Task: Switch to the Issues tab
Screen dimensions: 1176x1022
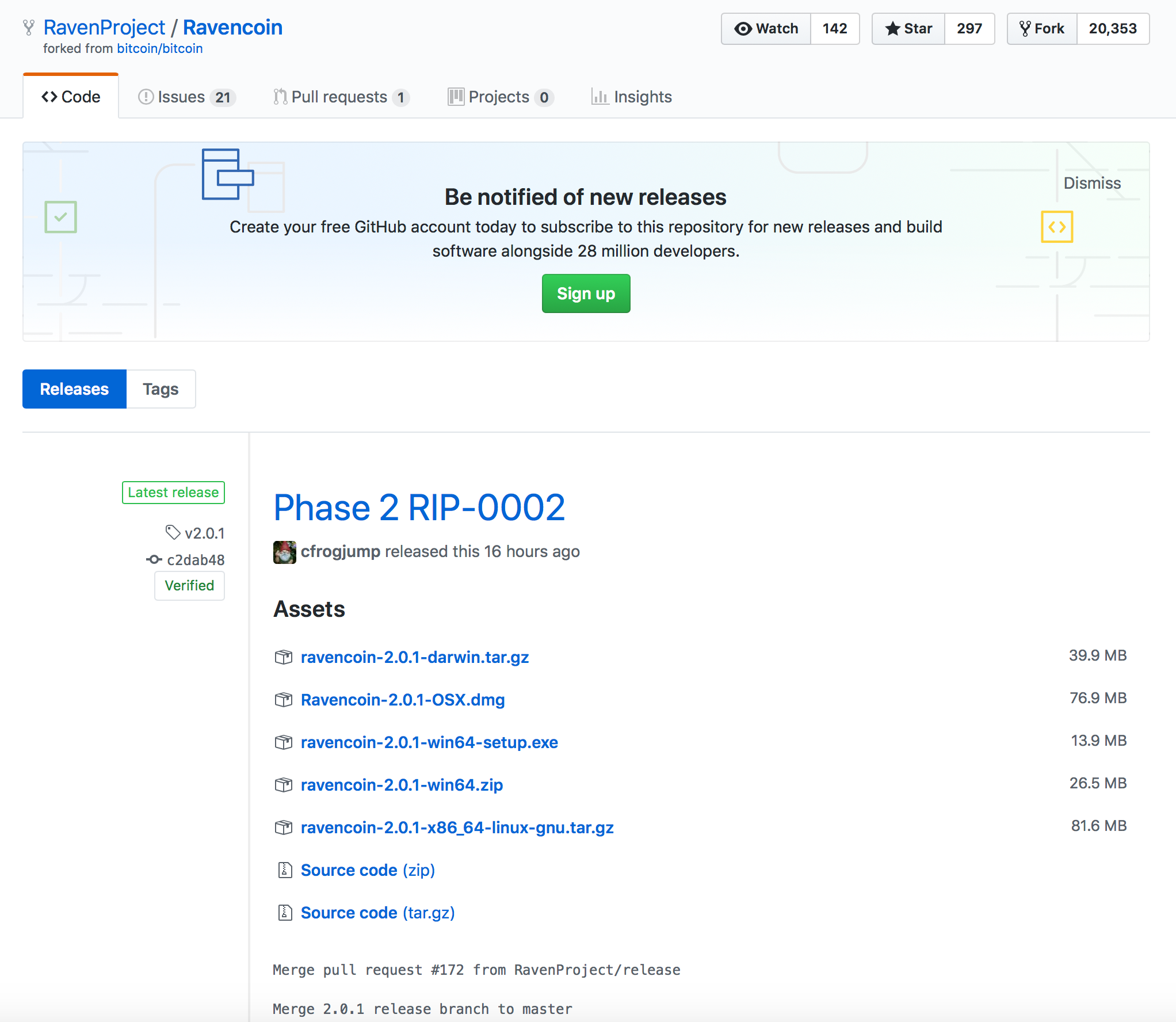Action: pyautogui.click(x=186, y=97)
